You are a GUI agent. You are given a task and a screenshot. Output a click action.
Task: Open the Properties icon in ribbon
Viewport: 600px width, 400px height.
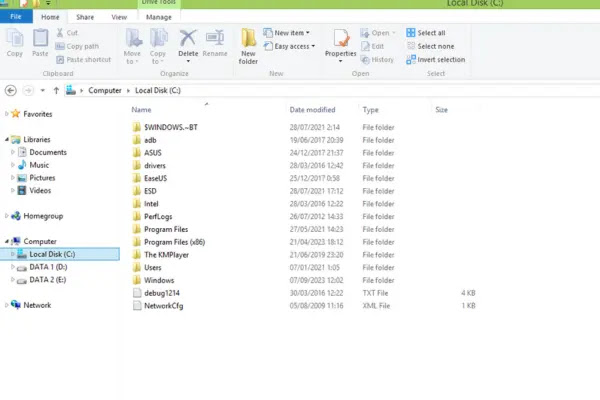(x=340, y=42)
